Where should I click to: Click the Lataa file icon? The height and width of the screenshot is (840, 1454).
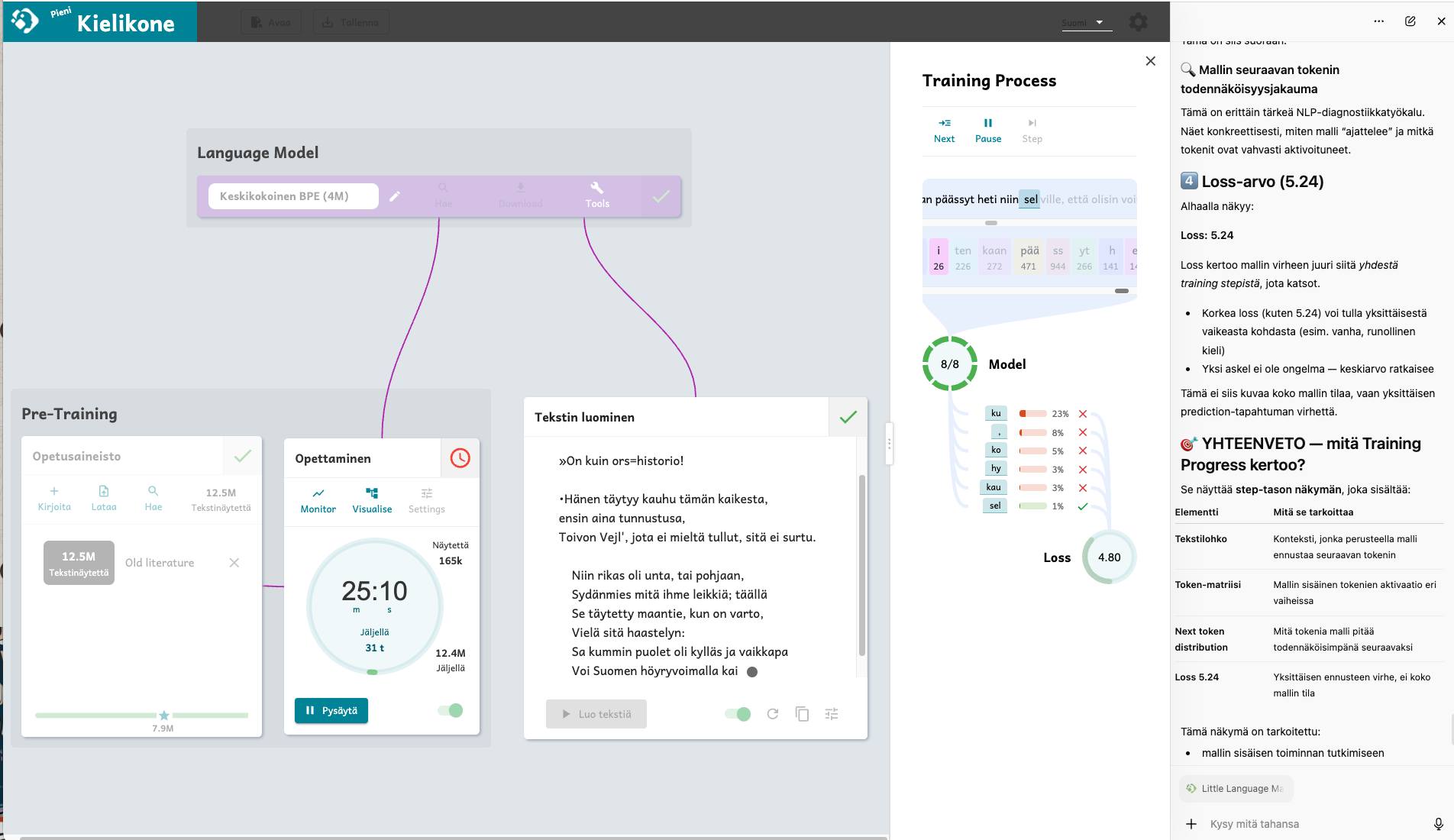click(x=104, y=491)
